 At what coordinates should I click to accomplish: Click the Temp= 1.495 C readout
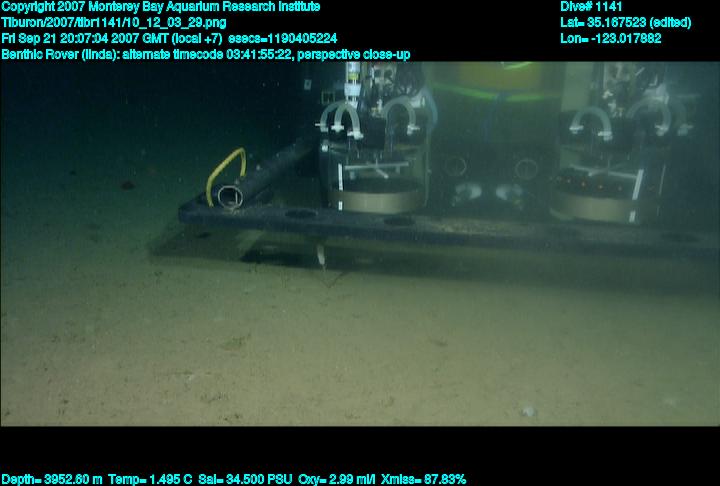[150, 480]
